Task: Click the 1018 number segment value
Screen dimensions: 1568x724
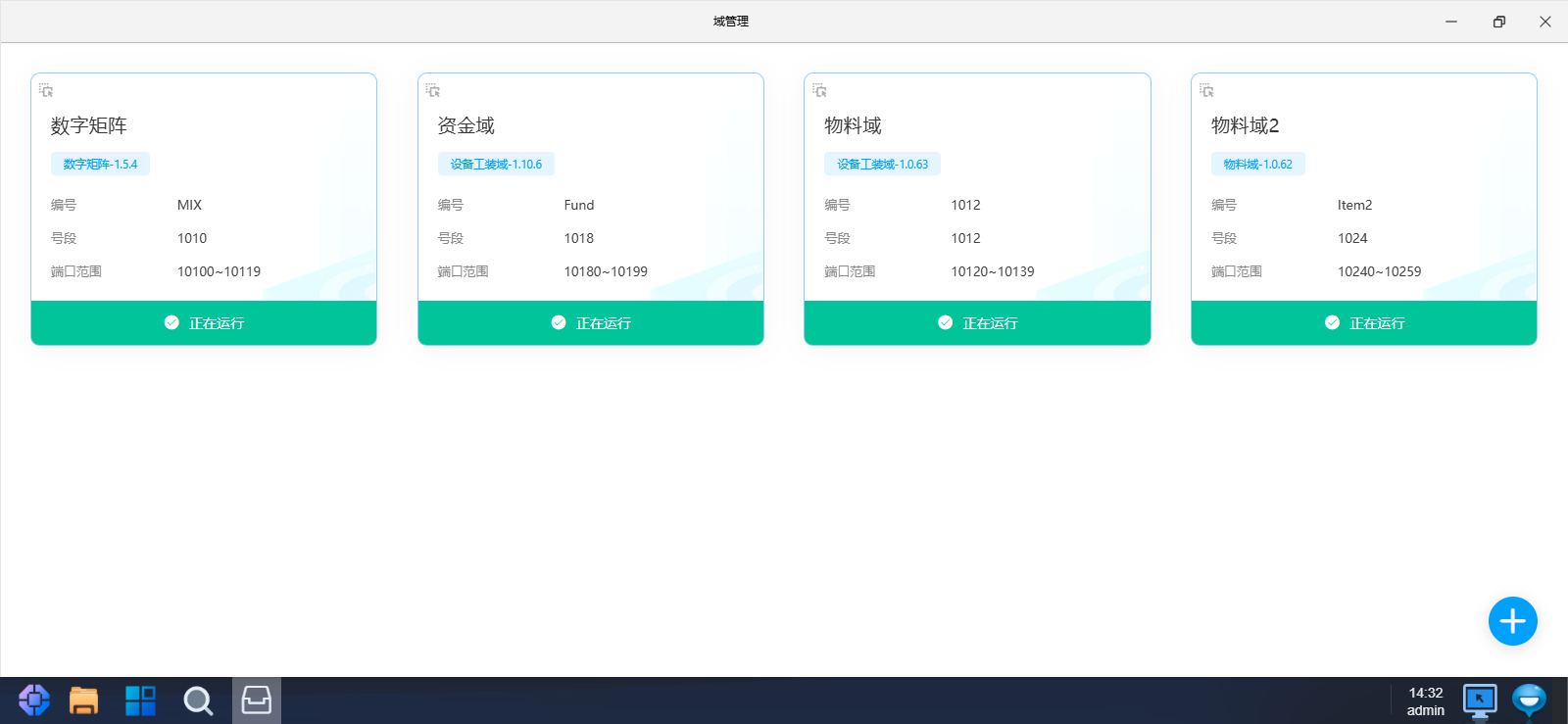Action: coord(579,238)
